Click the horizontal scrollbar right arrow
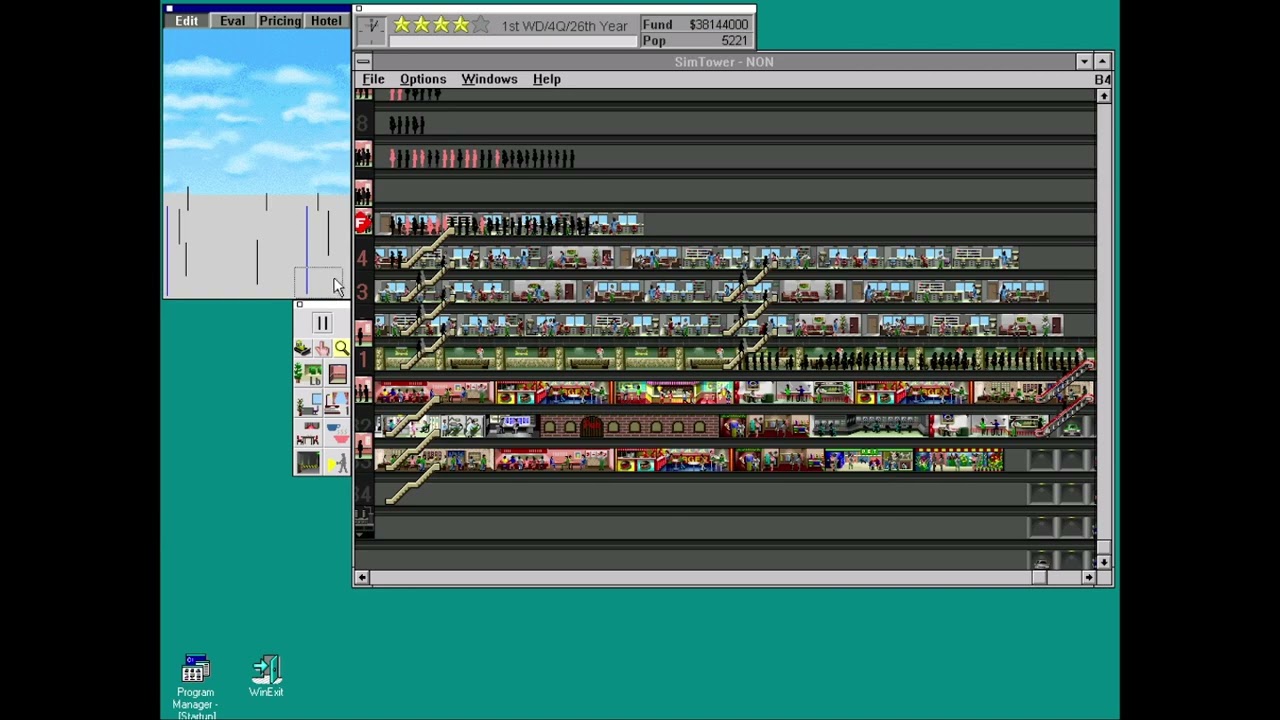Image resolution: width=1280 pixels, height=720 pixels. pos(1089,578)
